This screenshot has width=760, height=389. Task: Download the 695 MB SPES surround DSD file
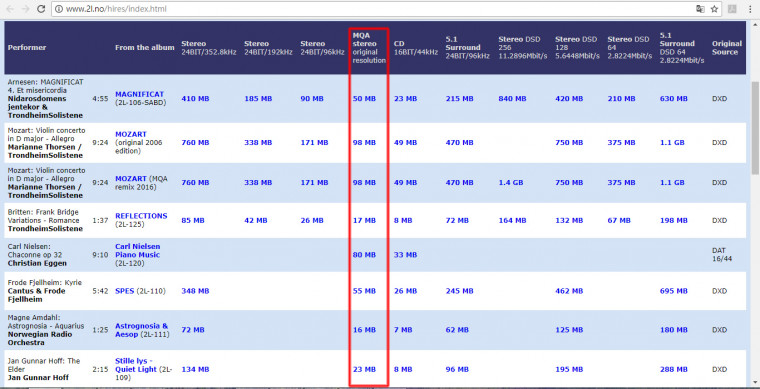point(674,291)
